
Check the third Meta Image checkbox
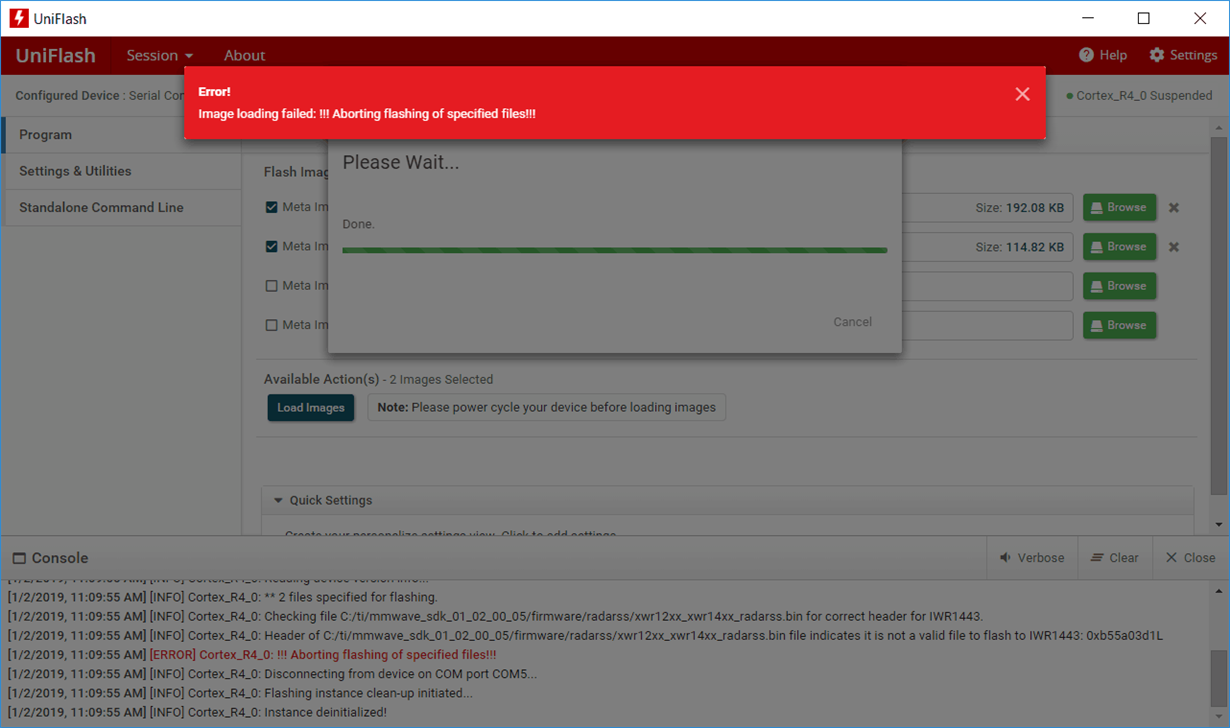(271, 285)
